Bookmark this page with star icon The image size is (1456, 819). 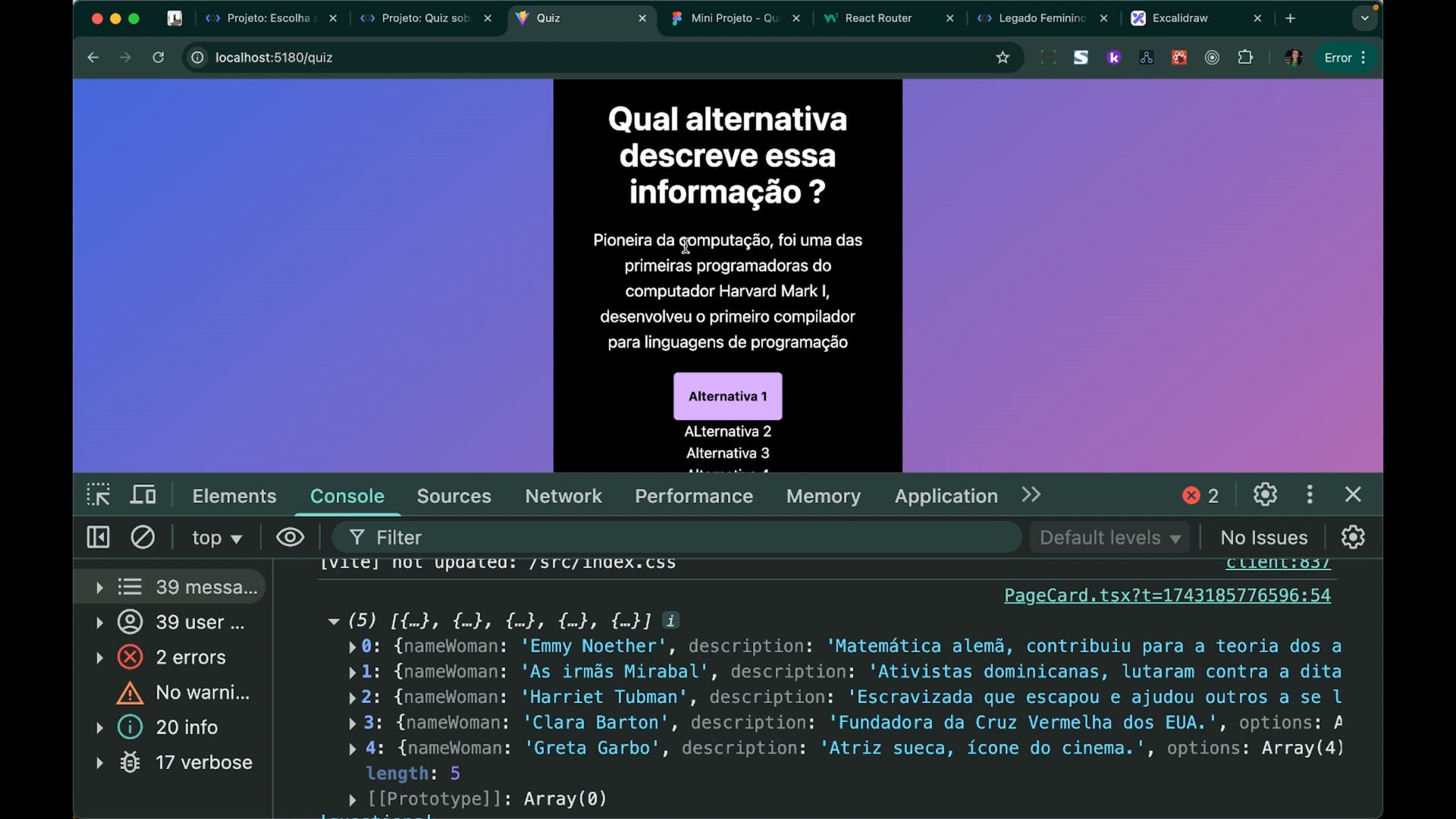(1003, 58)
